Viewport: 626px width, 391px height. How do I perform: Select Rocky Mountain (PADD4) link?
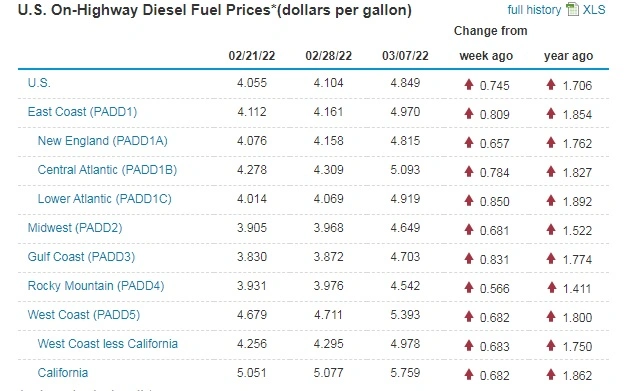coord(96,286)
